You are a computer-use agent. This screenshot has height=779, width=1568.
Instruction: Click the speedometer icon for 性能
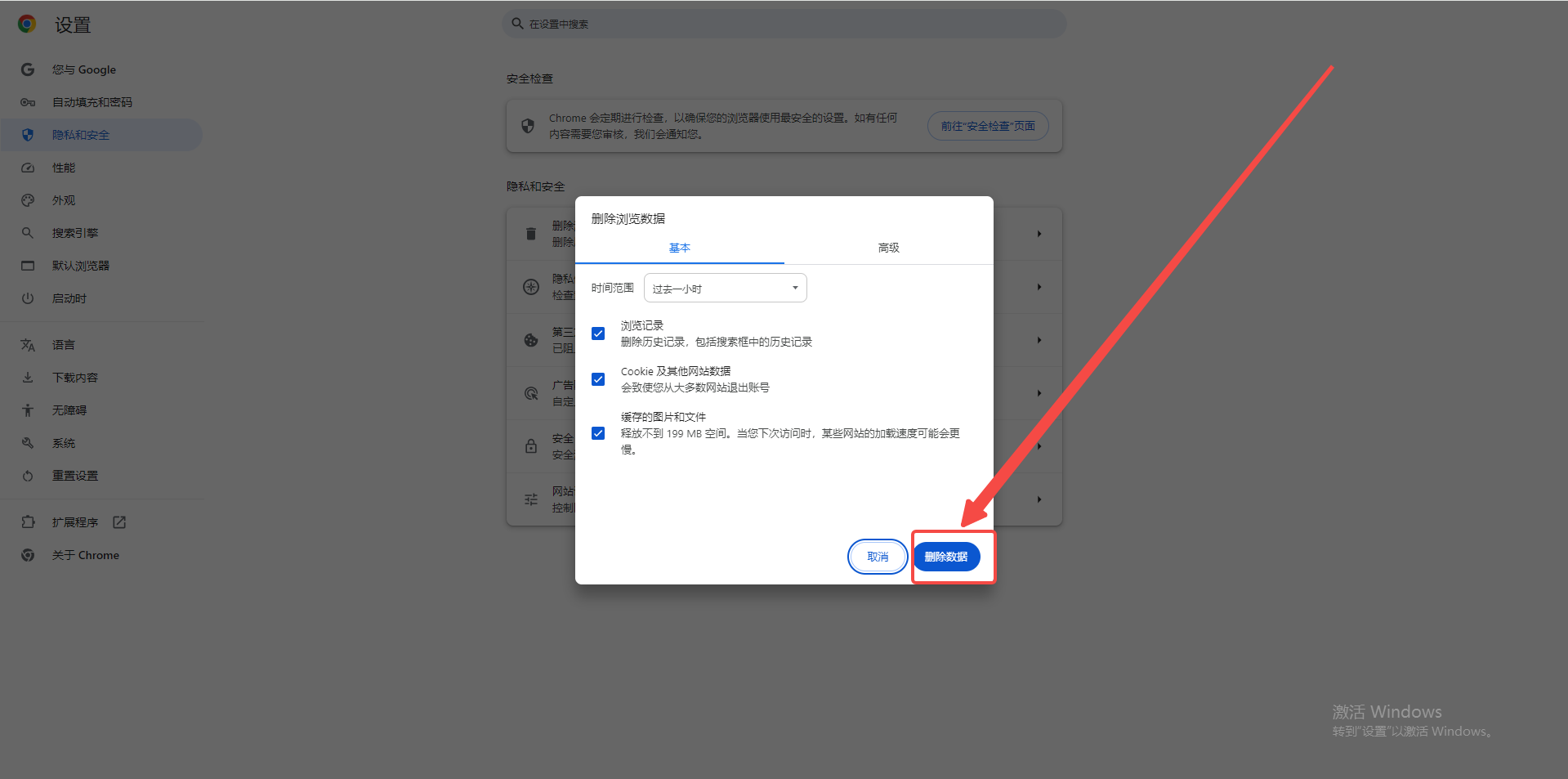point(28,168)
